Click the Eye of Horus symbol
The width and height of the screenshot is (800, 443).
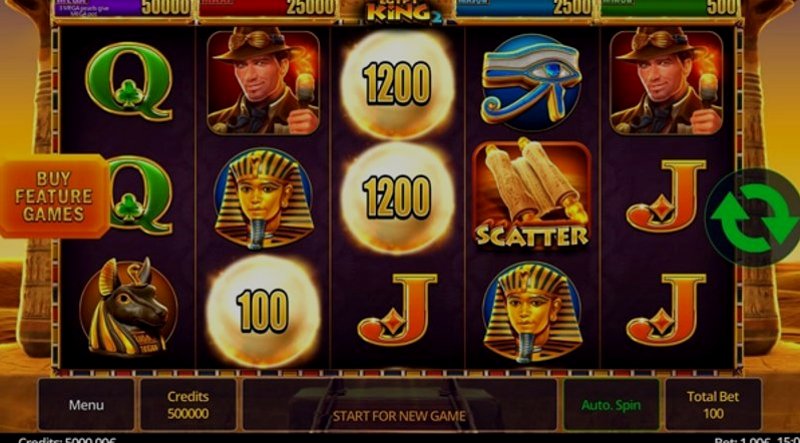(532, 83)
